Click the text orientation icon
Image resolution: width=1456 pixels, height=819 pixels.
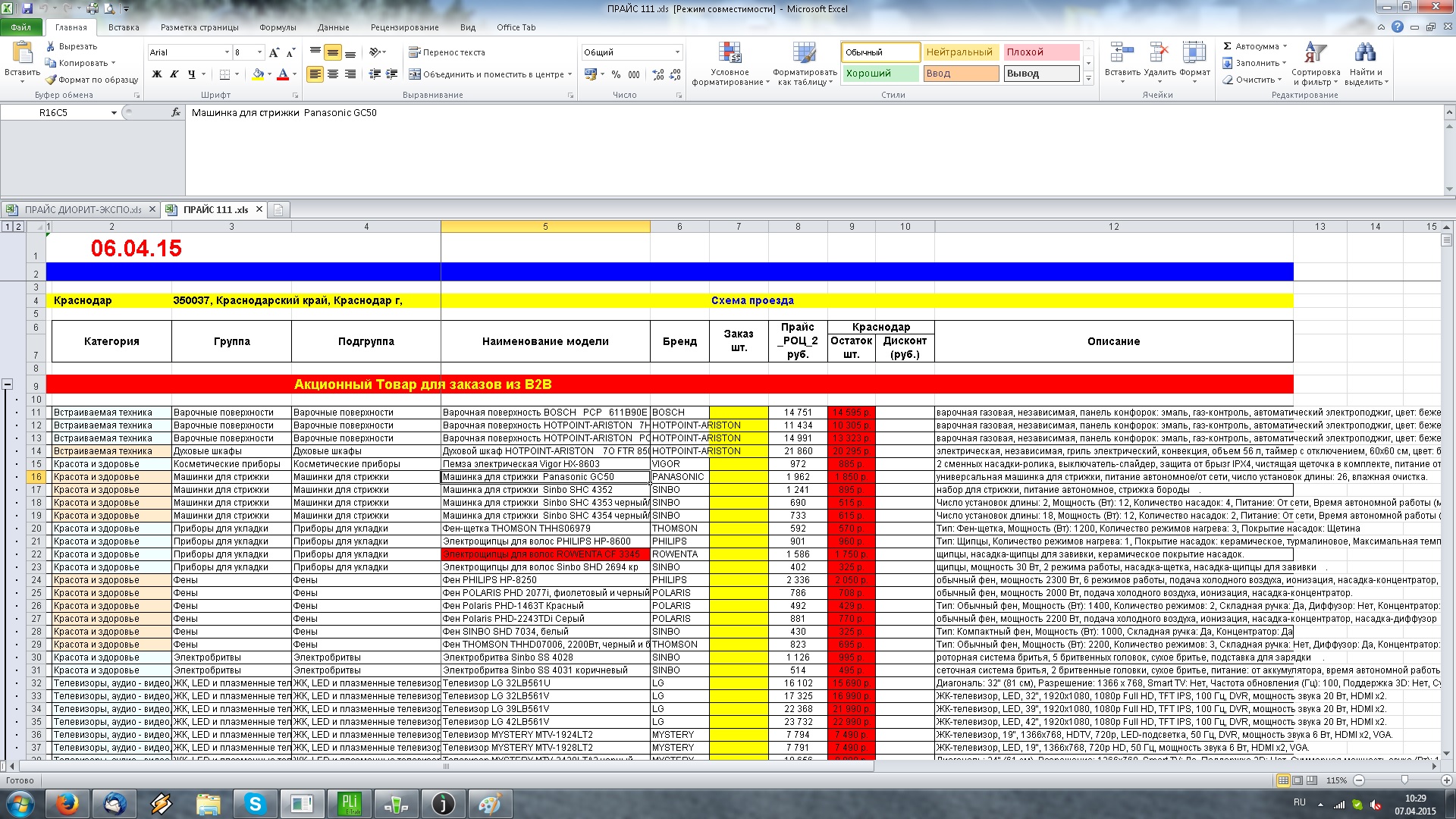tap(375, 52)
